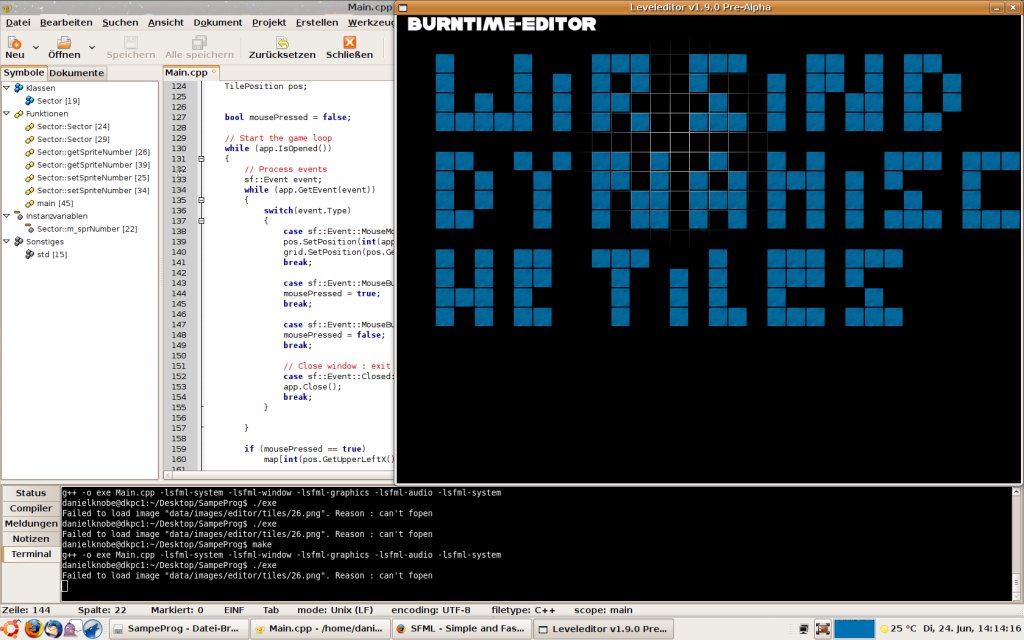
Task: Select std [15] in symbol tree
Action: point(52,254)
